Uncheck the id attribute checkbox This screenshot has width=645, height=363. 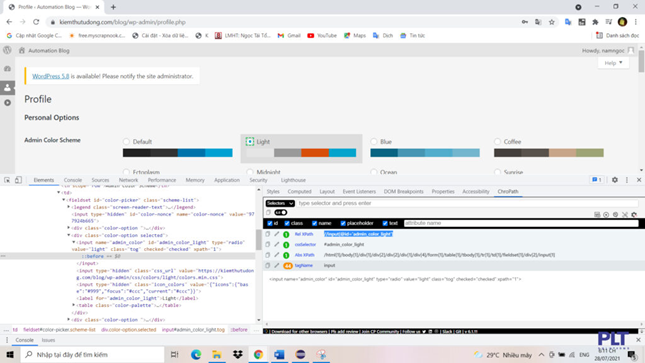(270, 223)
